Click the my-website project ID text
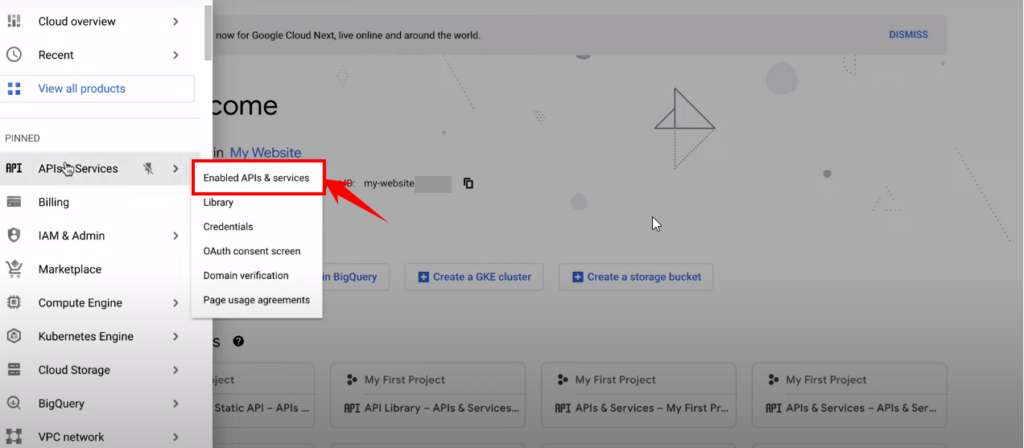Image resolution: width=1024 pixels, height=448 pixels. (389, 184)
